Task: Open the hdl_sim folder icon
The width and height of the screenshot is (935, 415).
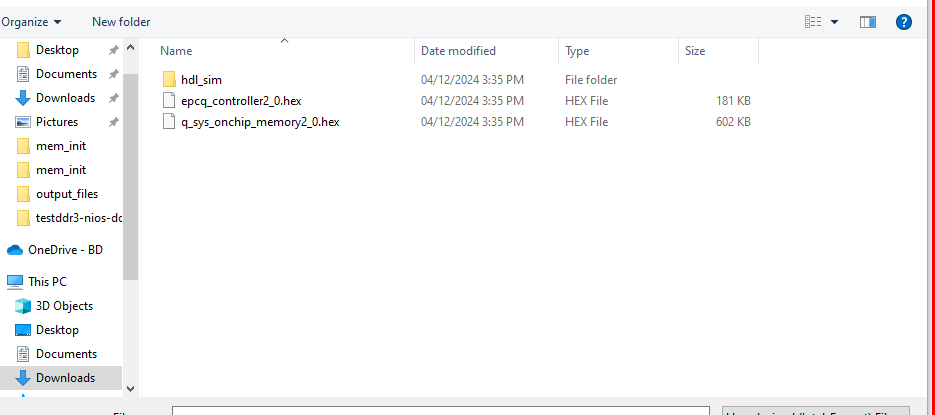Action: 169,80
